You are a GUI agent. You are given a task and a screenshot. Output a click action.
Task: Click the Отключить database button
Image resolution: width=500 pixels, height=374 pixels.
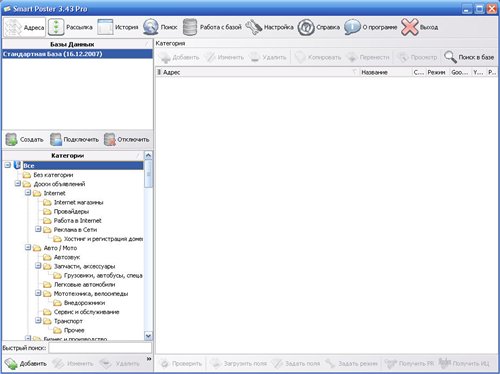point(127,139)
